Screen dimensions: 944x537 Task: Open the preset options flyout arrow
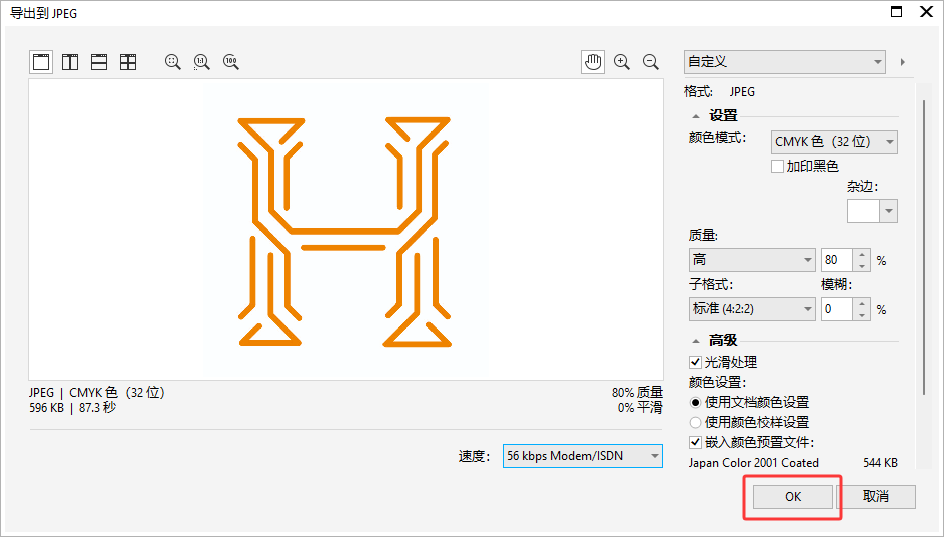pos(902,62)
